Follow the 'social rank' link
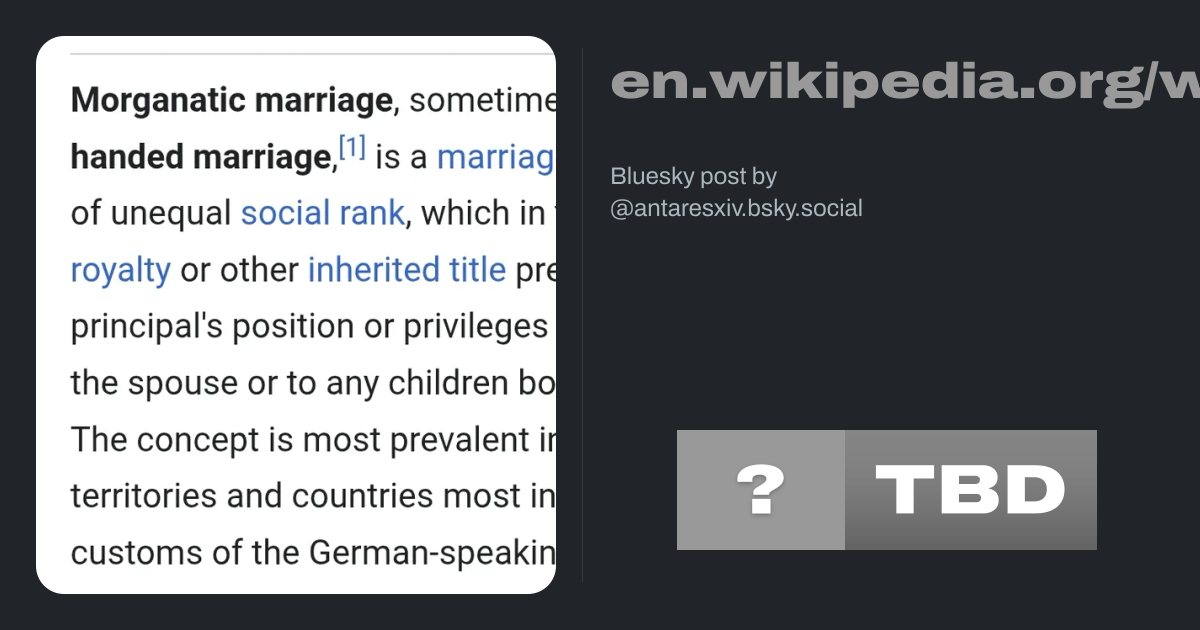The width and height of the screenshot is (1200, 630). coord(322,213)
